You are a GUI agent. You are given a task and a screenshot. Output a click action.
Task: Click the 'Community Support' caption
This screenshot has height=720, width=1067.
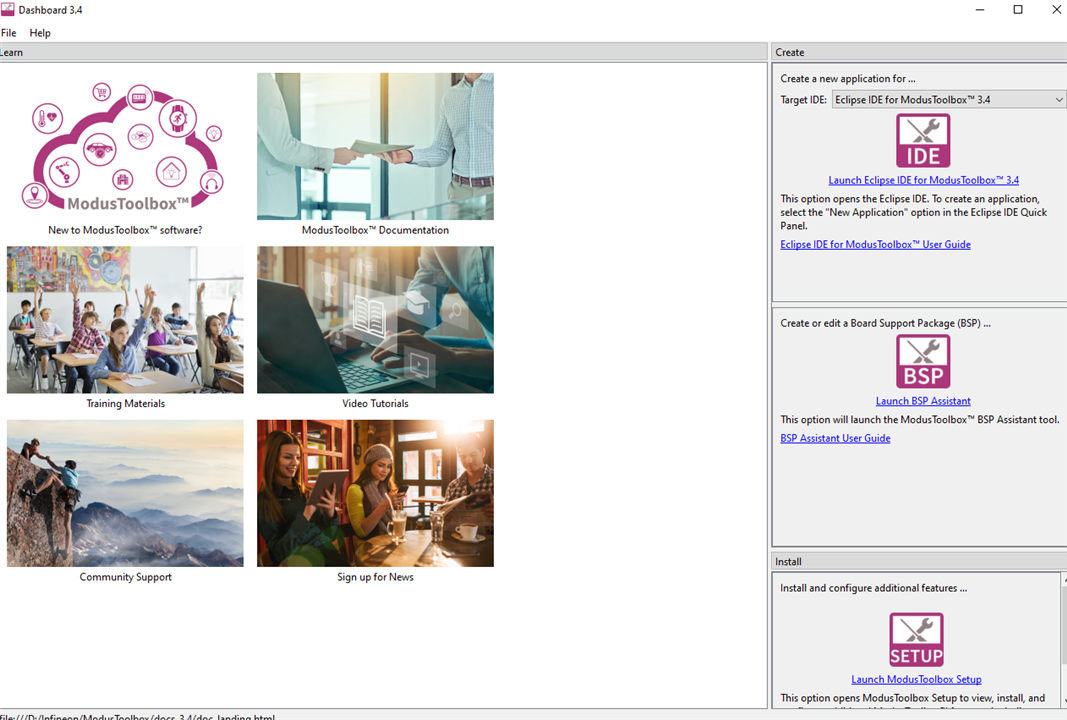click(x=125, y=577)
